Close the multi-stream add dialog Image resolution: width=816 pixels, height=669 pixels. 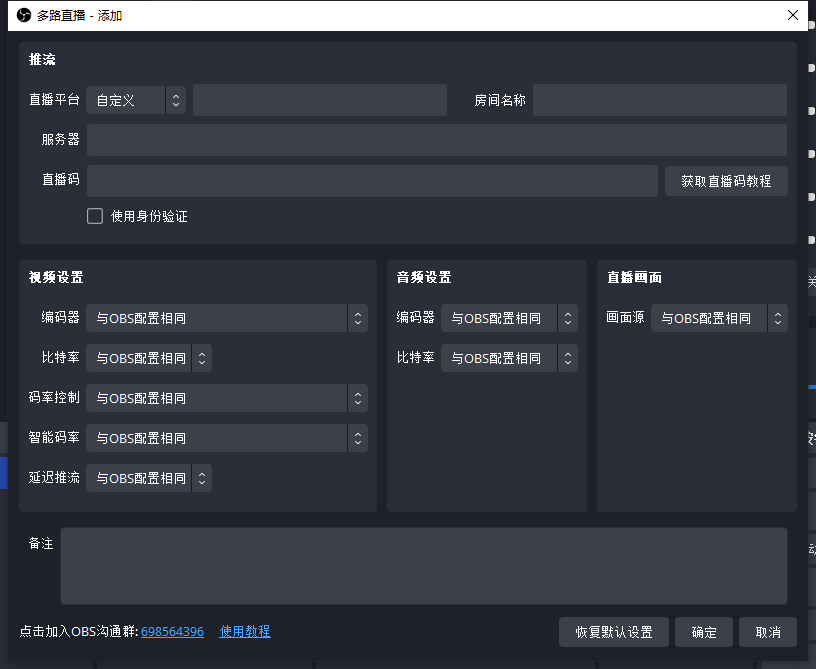[x=793, y=16]
